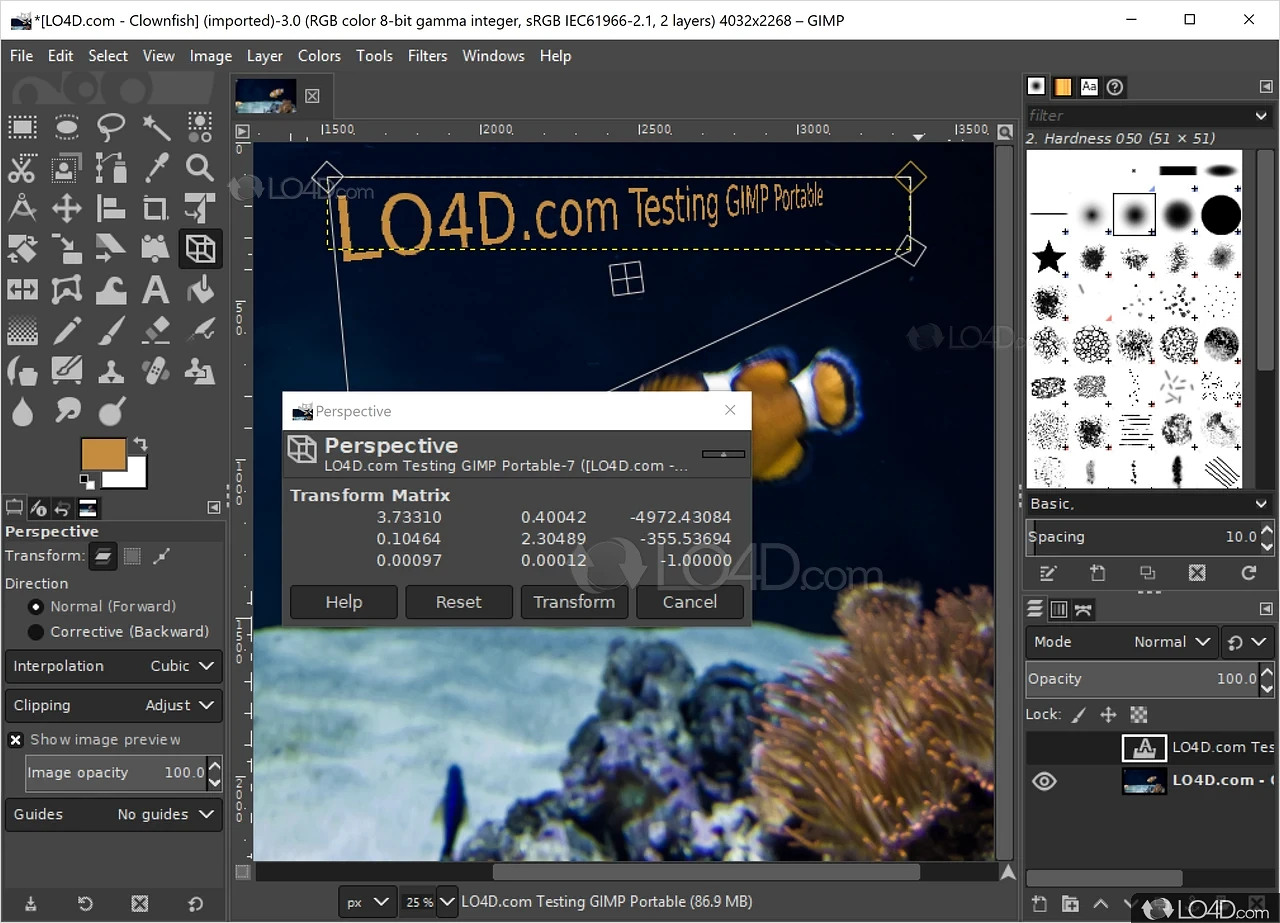Click the canvas horizontal scrollbar
Viewport: 1280px width, 923px height.
706,873
